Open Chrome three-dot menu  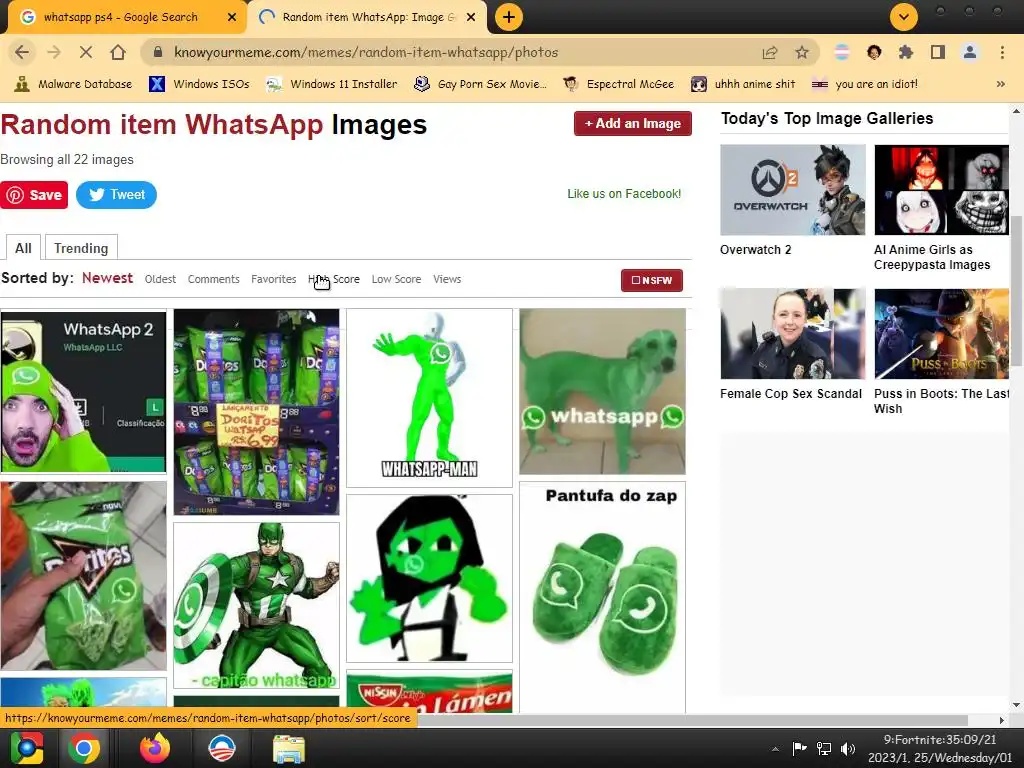[1002, 52]
